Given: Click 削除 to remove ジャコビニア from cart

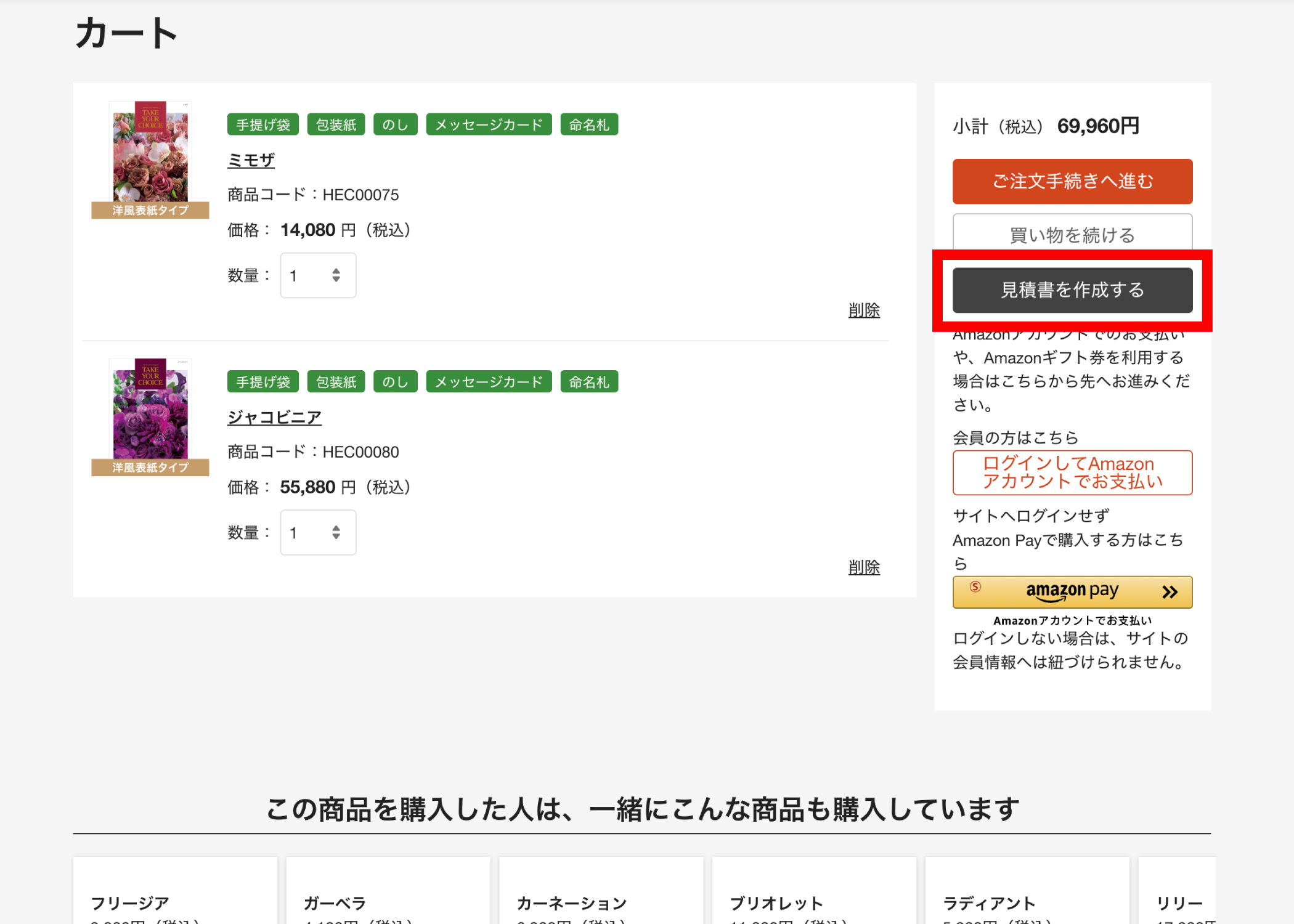Looking at the screenshot, I should [864, 567].
